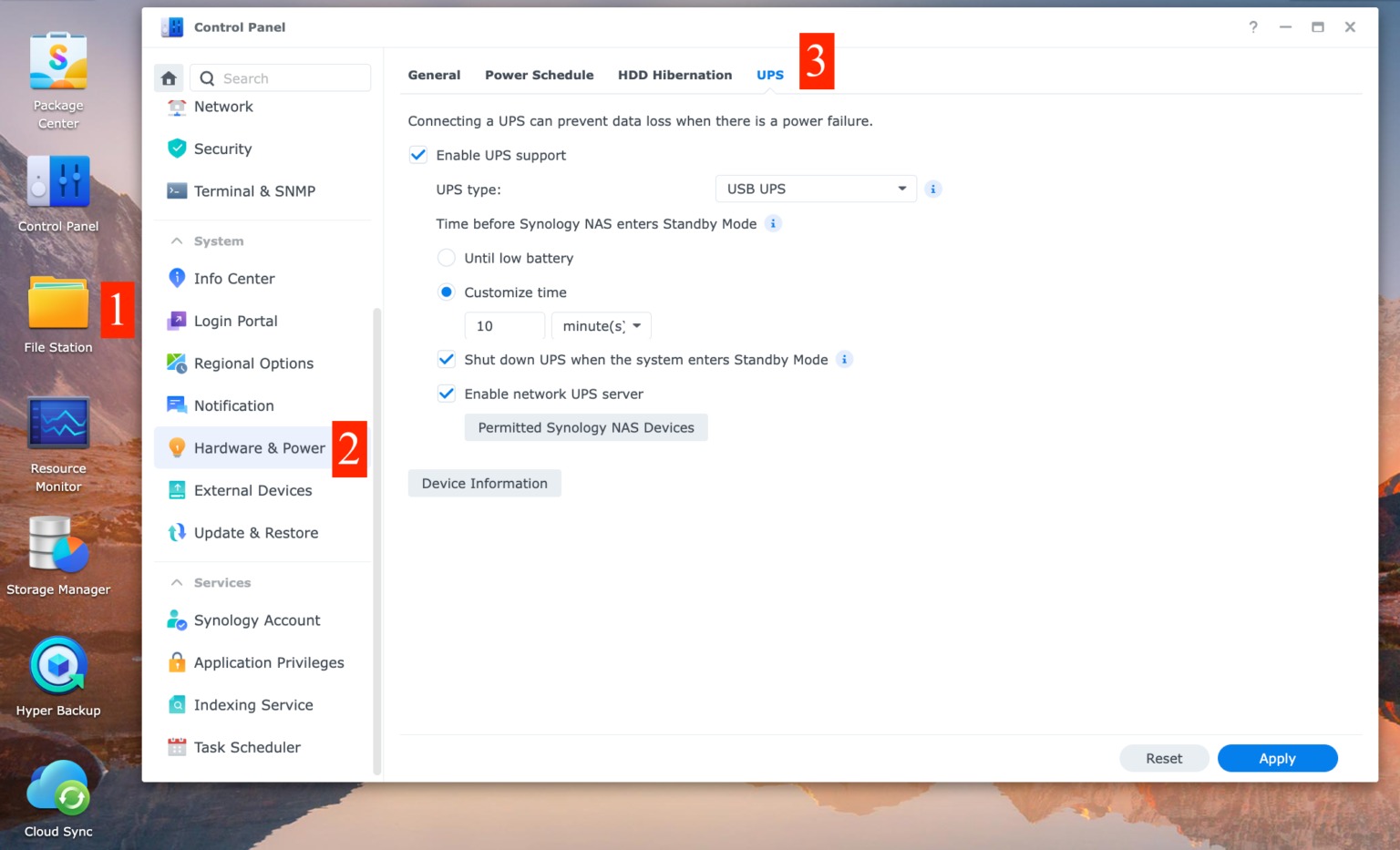Open Terminal & SNMP in sidebar
The height and width of the screenshot is (850, 1400).
pyautogui.click(x=262, y=191)
